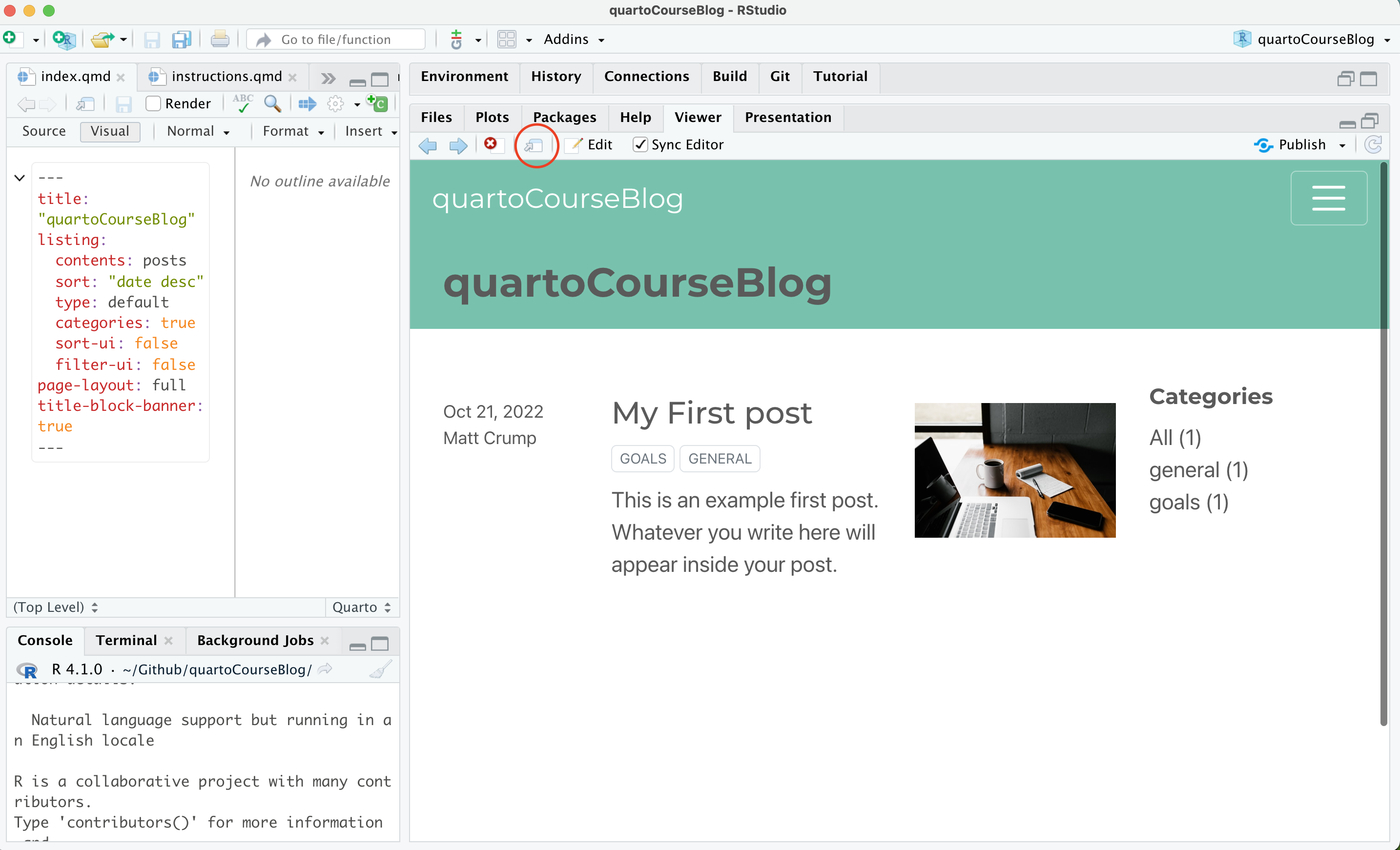The height and width of the screenshot is (850, 1400).
Task: Expand the Addins dropdown
Action: tap(574, 39)
